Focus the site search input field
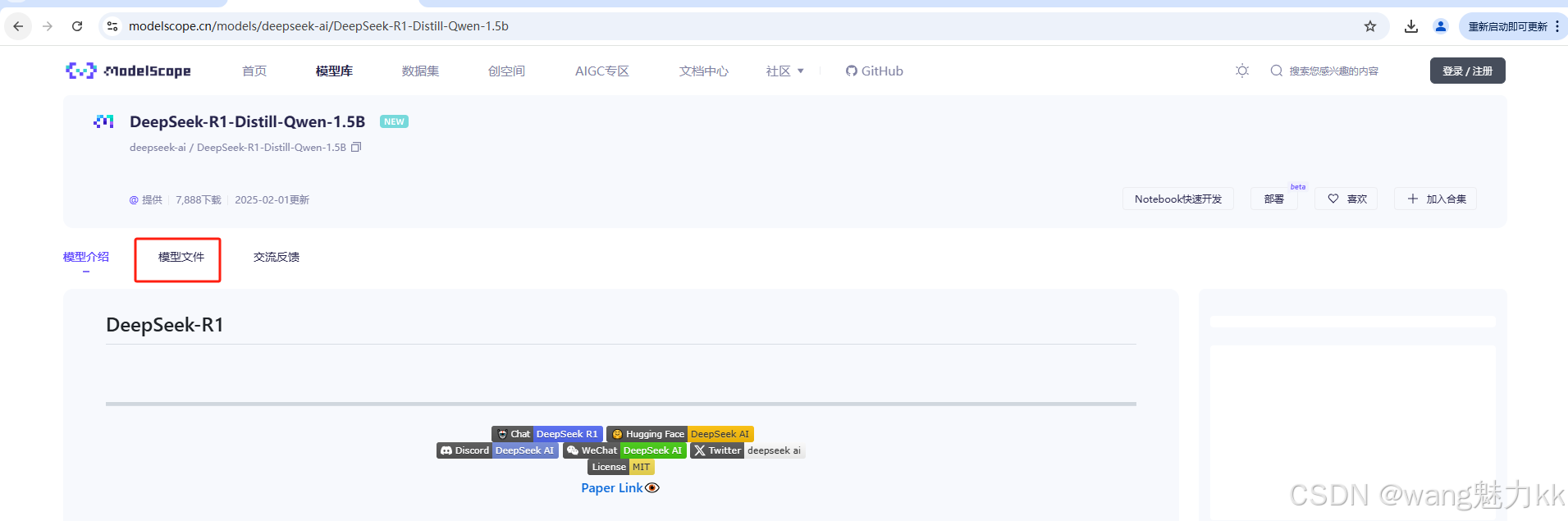 (x=1333, y=71)
